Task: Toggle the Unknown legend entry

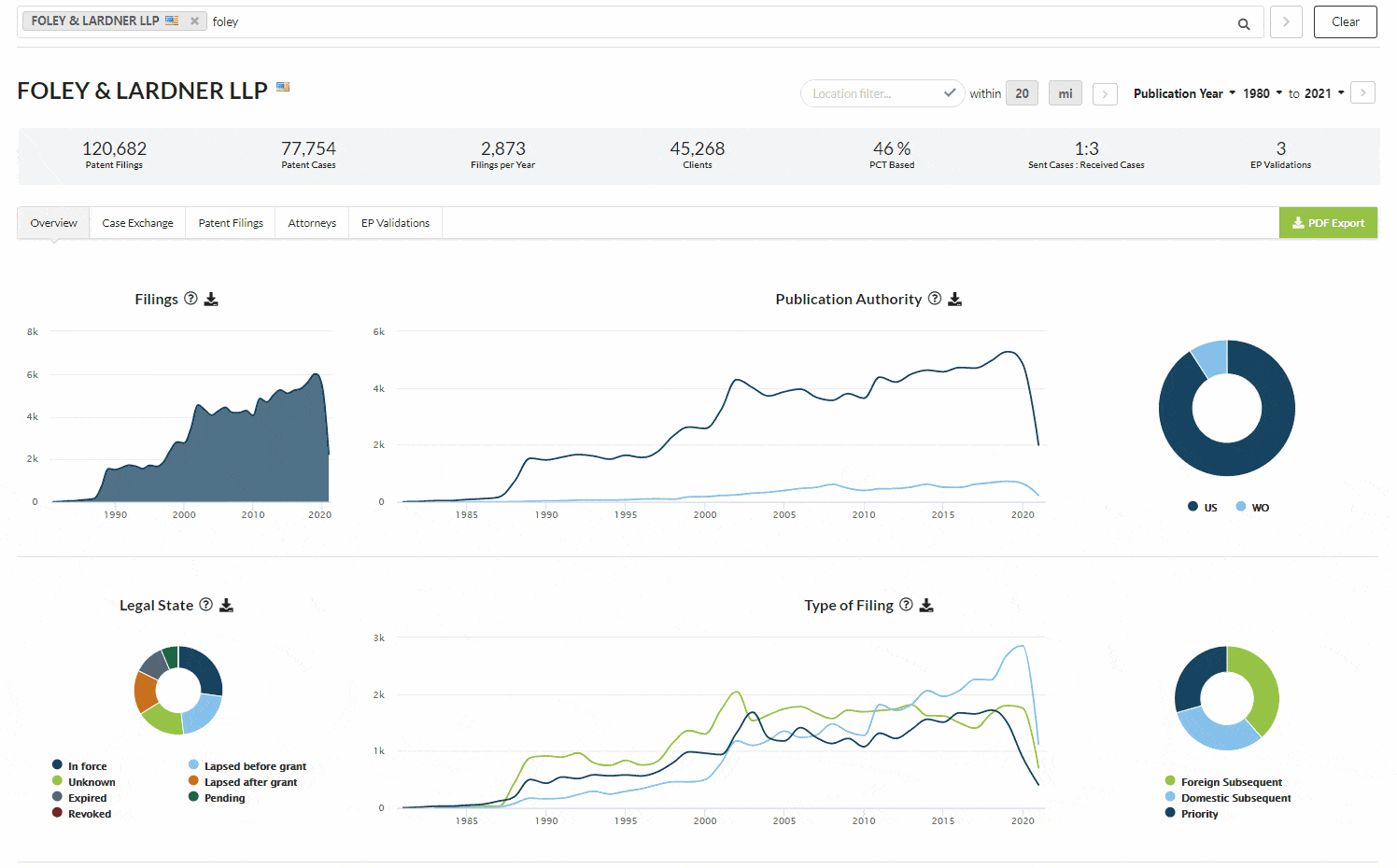Action: pos(84,782)
